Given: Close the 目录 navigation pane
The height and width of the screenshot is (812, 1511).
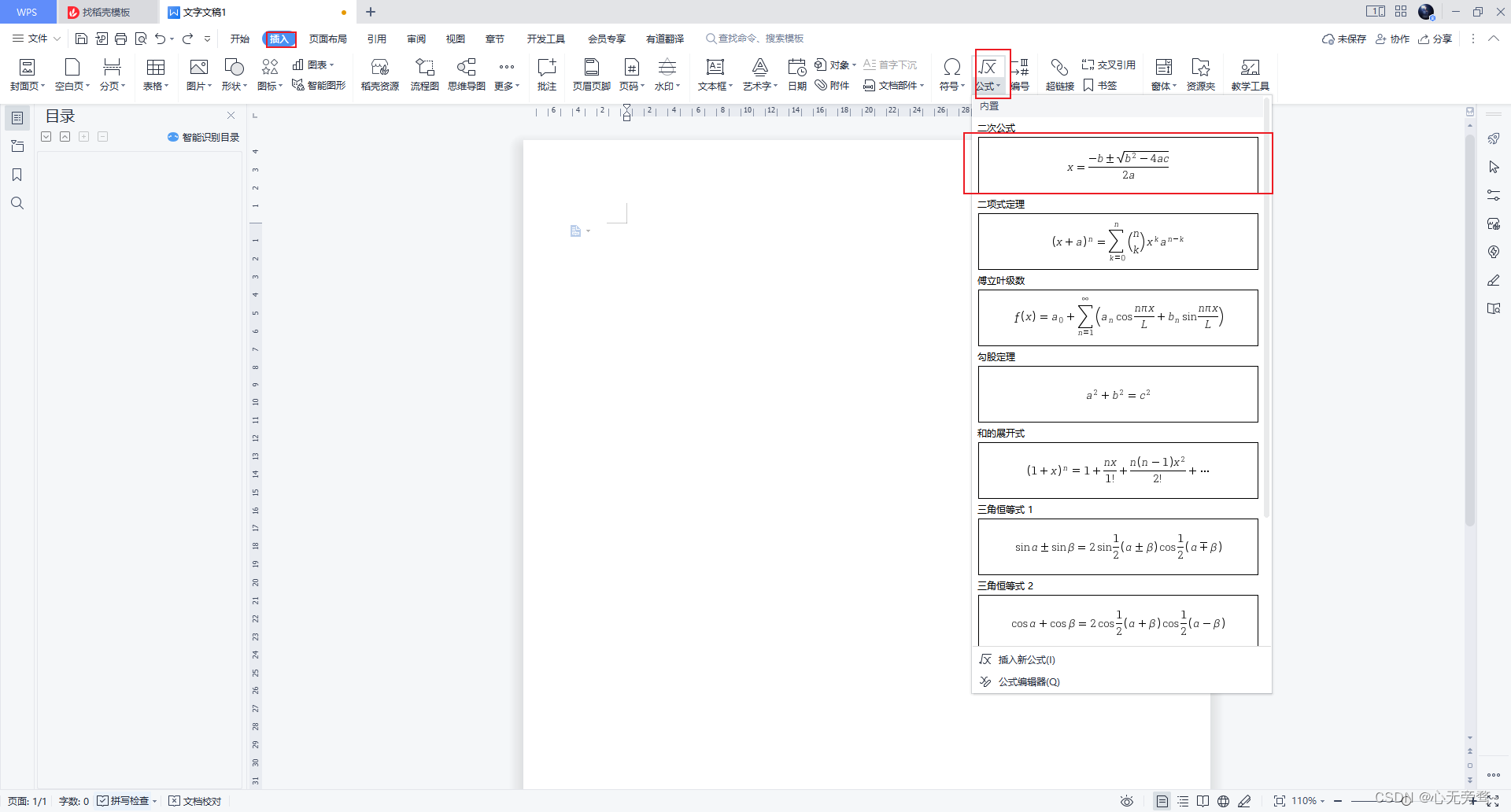Looking at the screenshot, I should tap(231, 116).
